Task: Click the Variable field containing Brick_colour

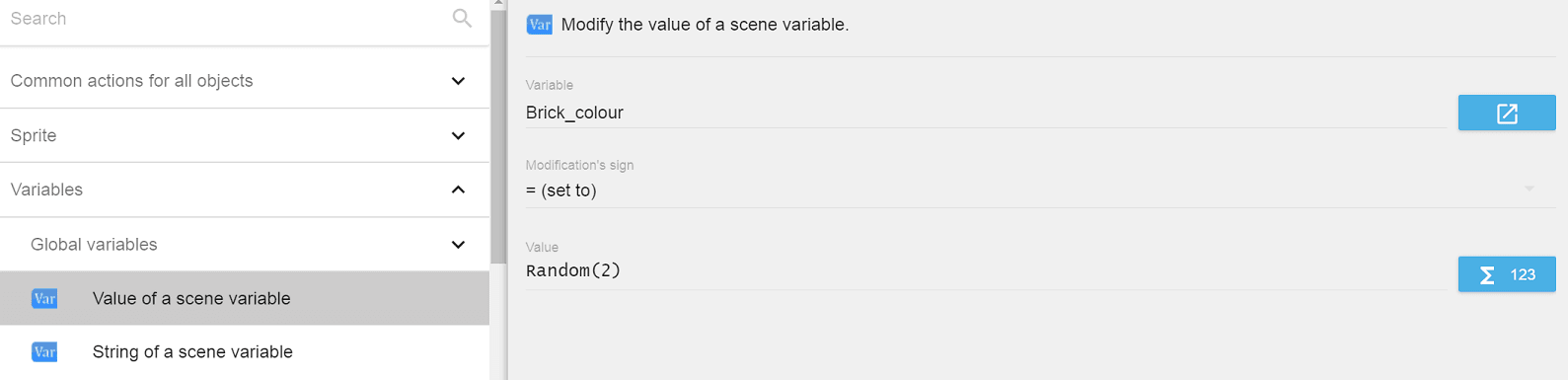Action: (x=986, y=113)
